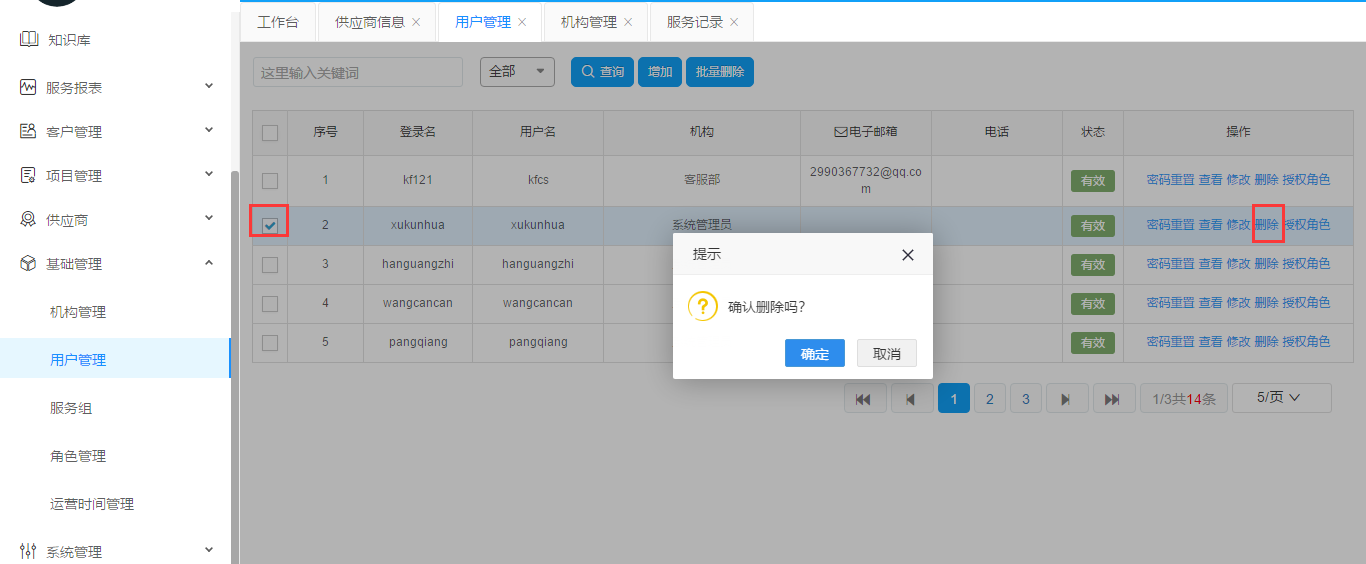Tick the checkbox for row kf121
The width and height of the screenshot is (1366, 564).
(270, 181)
